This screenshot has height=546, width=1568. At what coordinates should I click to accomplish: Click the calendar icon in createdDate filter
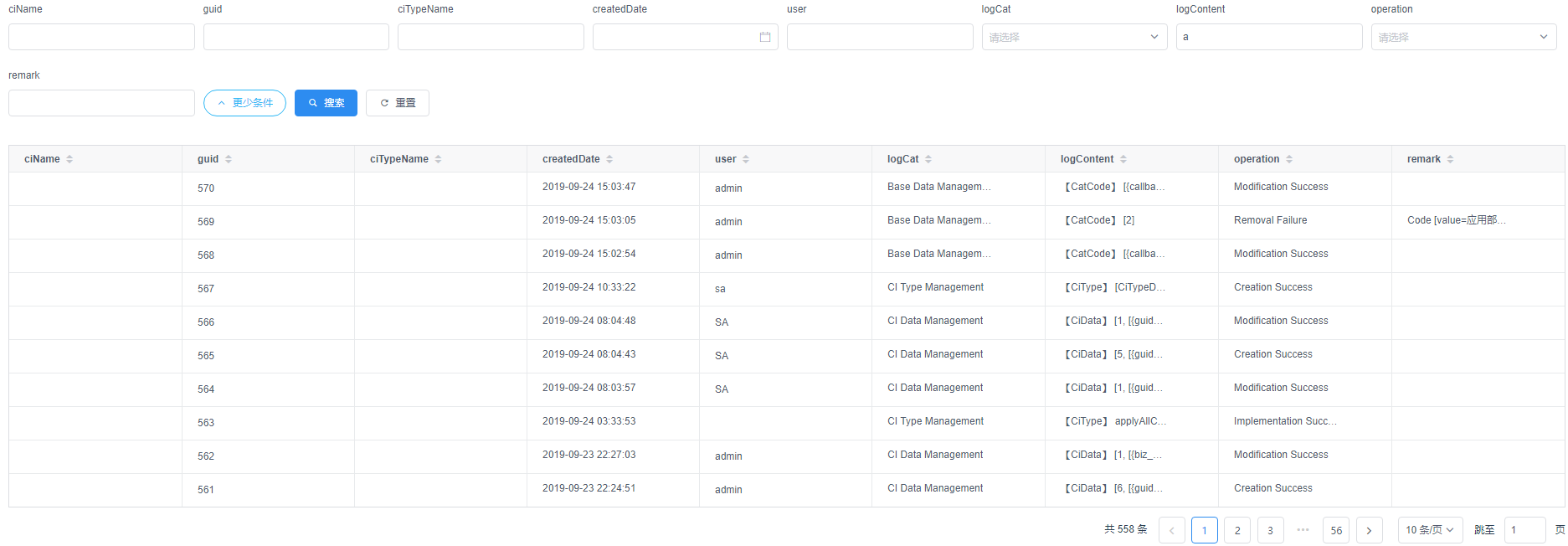coord(764,37)
